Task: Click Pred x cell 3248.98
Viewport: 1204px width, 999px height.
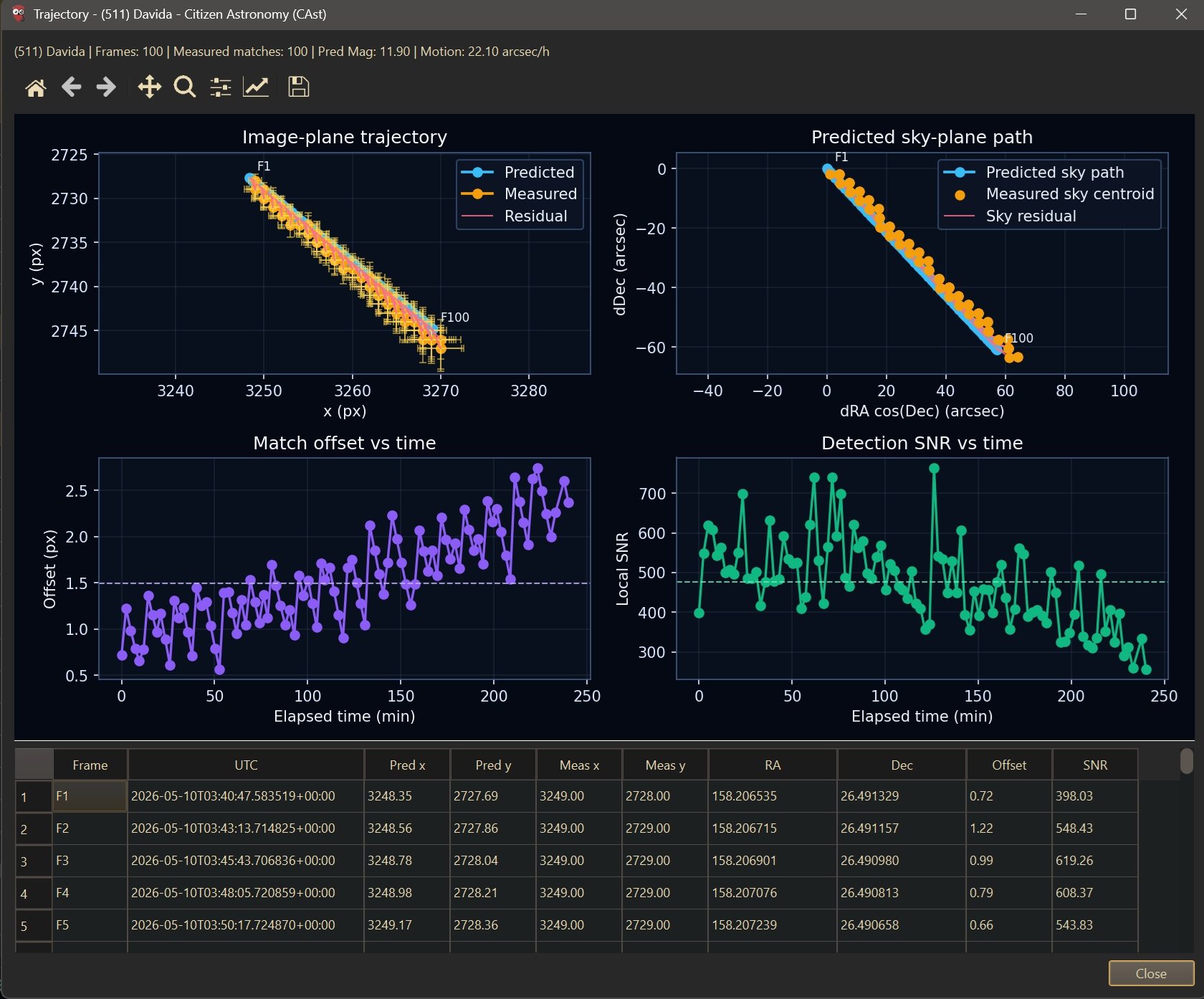Action: 407,893
